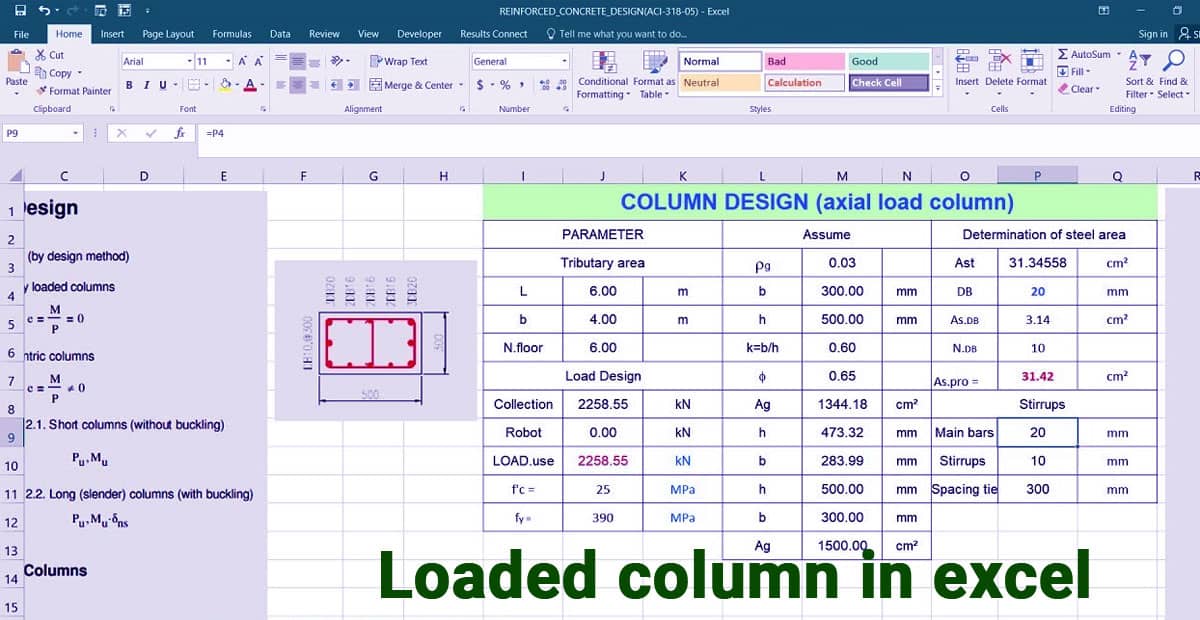Click the Redo arrow icon

point(73,11)
